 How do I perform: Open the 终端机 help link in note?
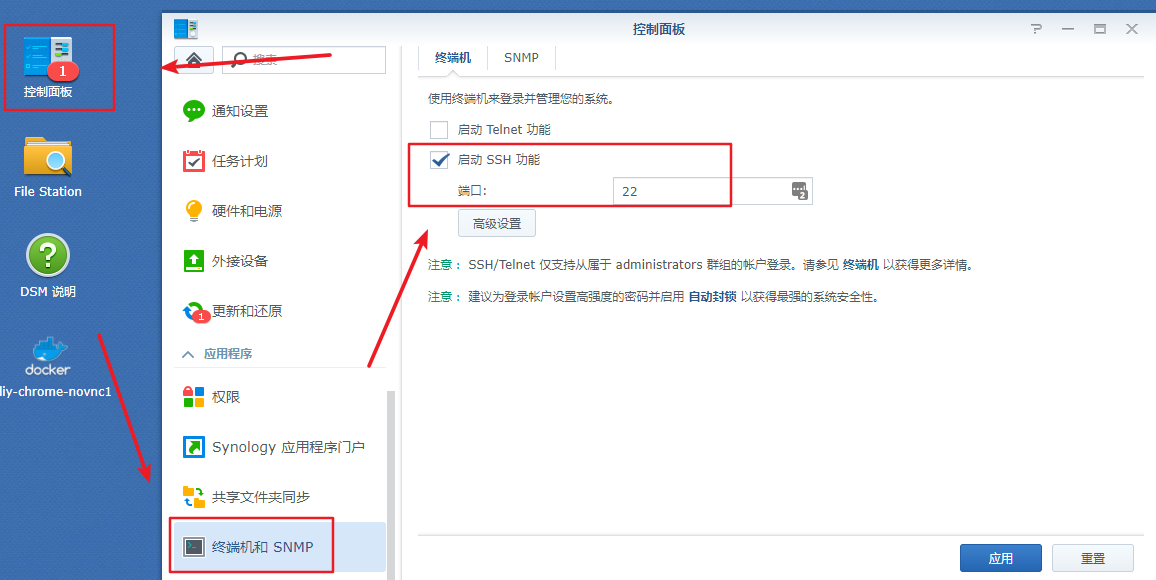click(860, 265)
